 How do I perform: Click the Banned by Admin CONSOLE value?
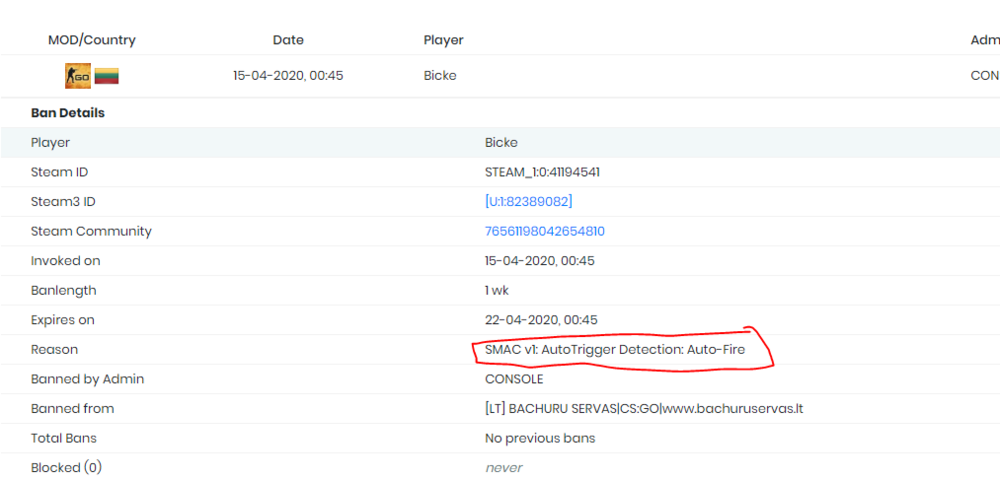514,379
